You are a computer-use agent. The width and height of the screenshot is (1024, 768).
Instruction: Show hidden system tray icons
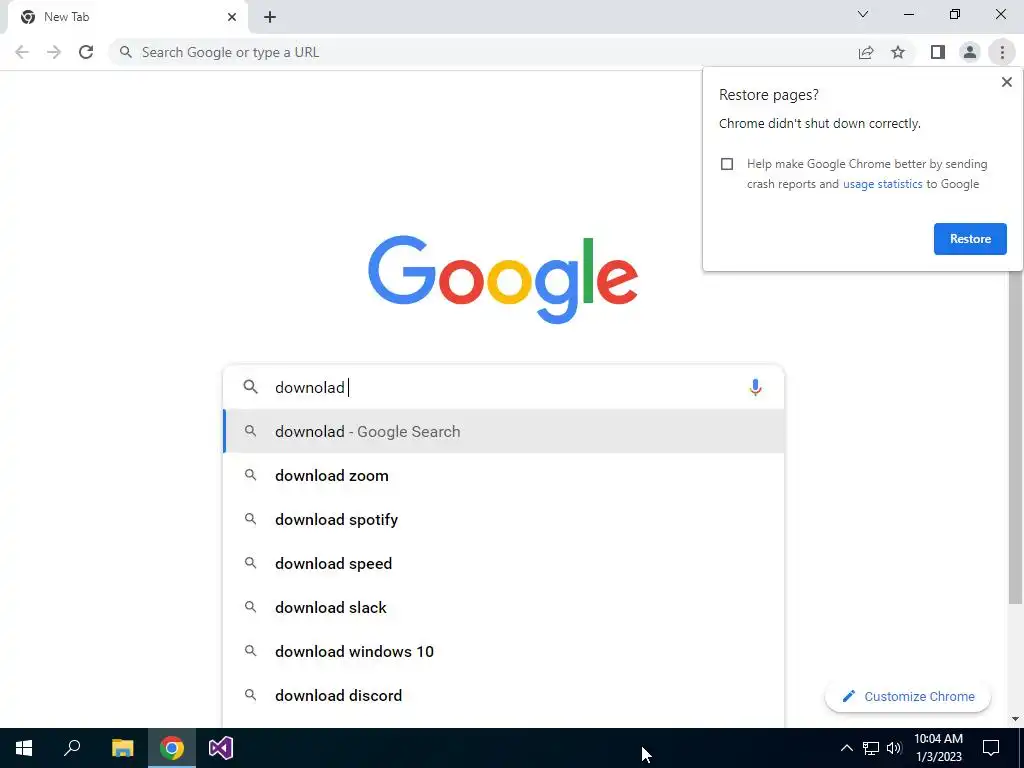pyautogui.click(x=846, y=748)
